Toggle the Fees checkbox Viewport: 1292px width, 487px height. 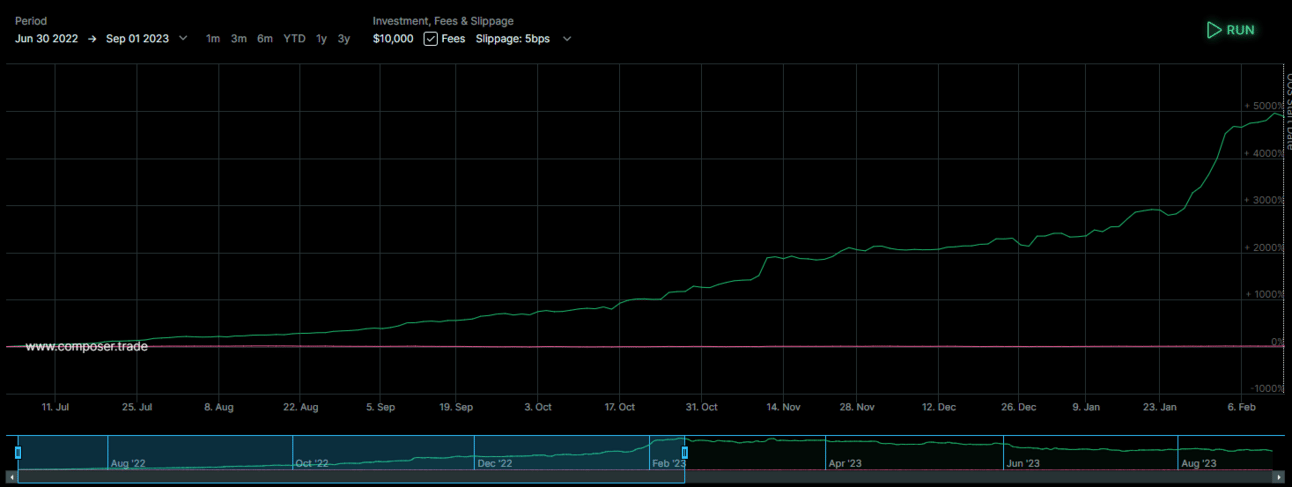430,39
